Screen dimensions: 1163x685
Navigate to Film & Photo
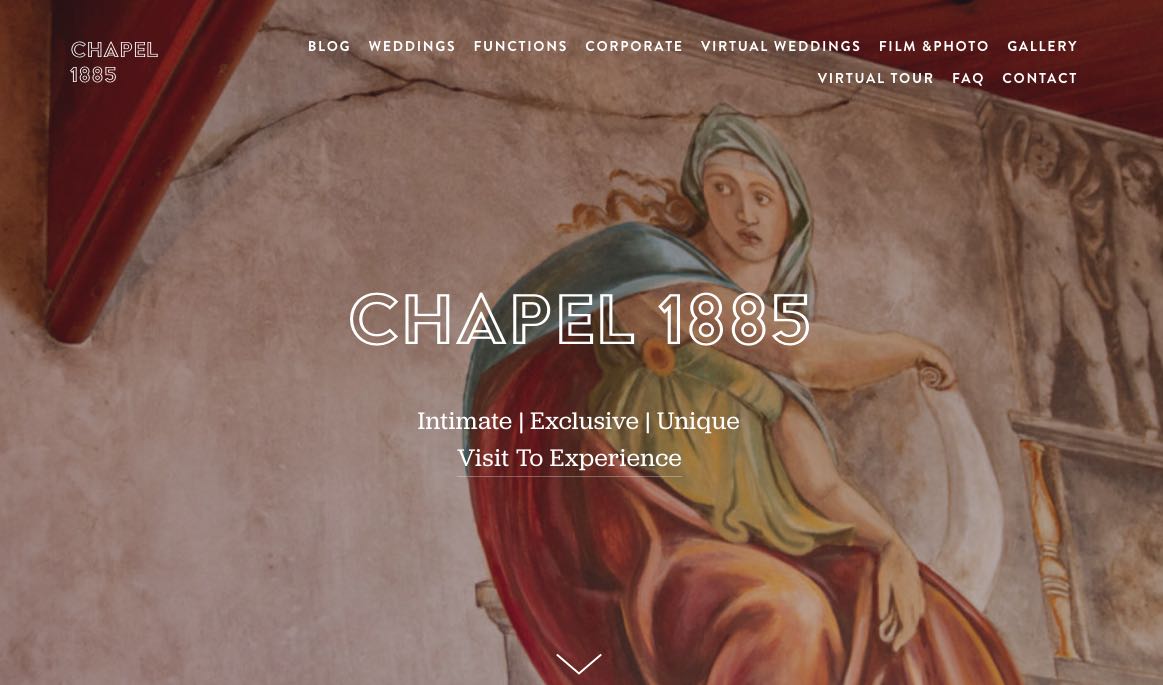pyautogui.click(x=933, y=46)
